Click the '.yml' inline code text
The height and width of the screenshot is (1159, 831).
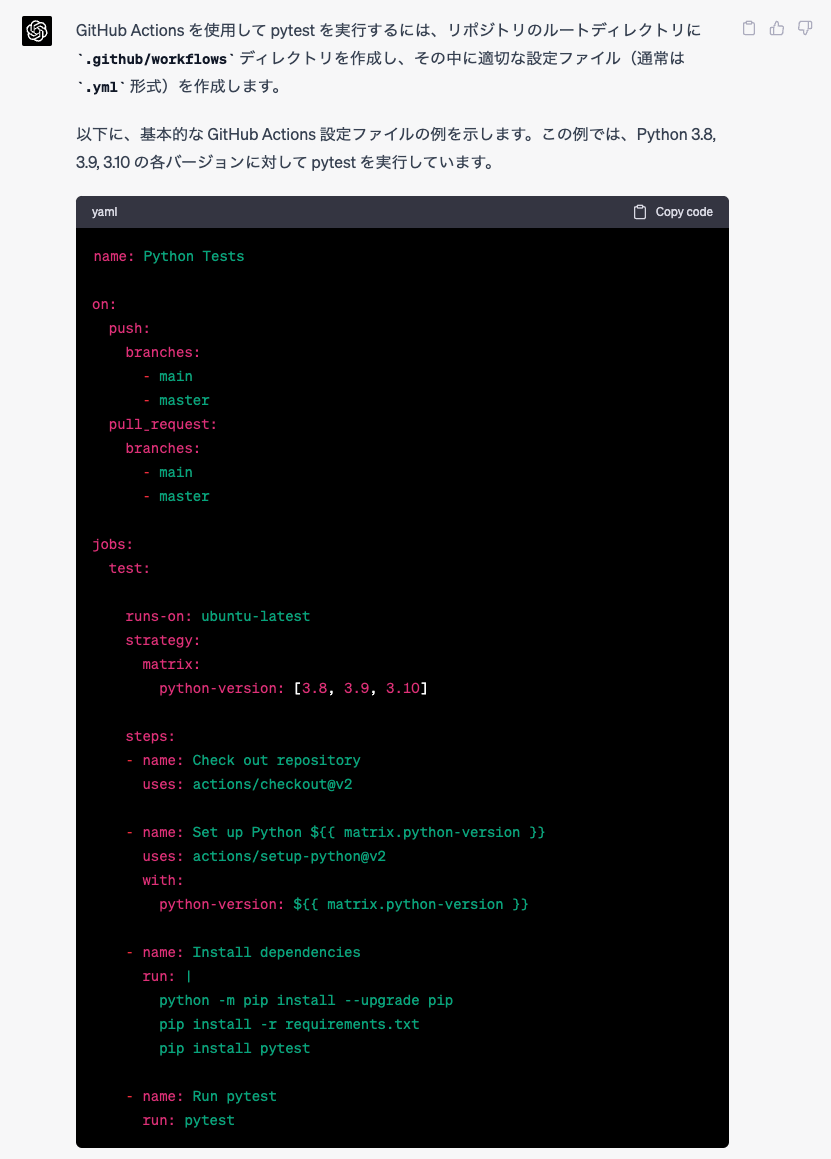point(101,86)
